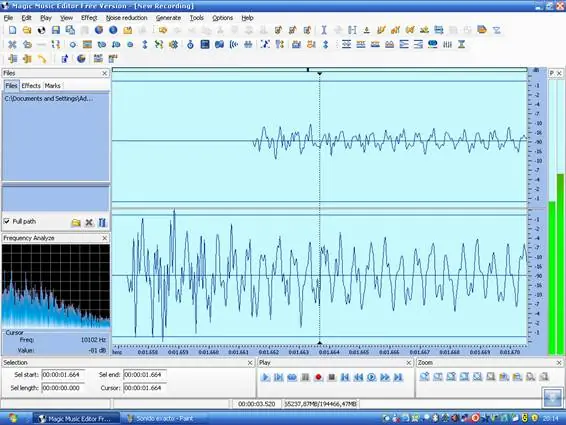Click the system tray clock
Viewport: 566px width, 425px height.
(551, 419)
